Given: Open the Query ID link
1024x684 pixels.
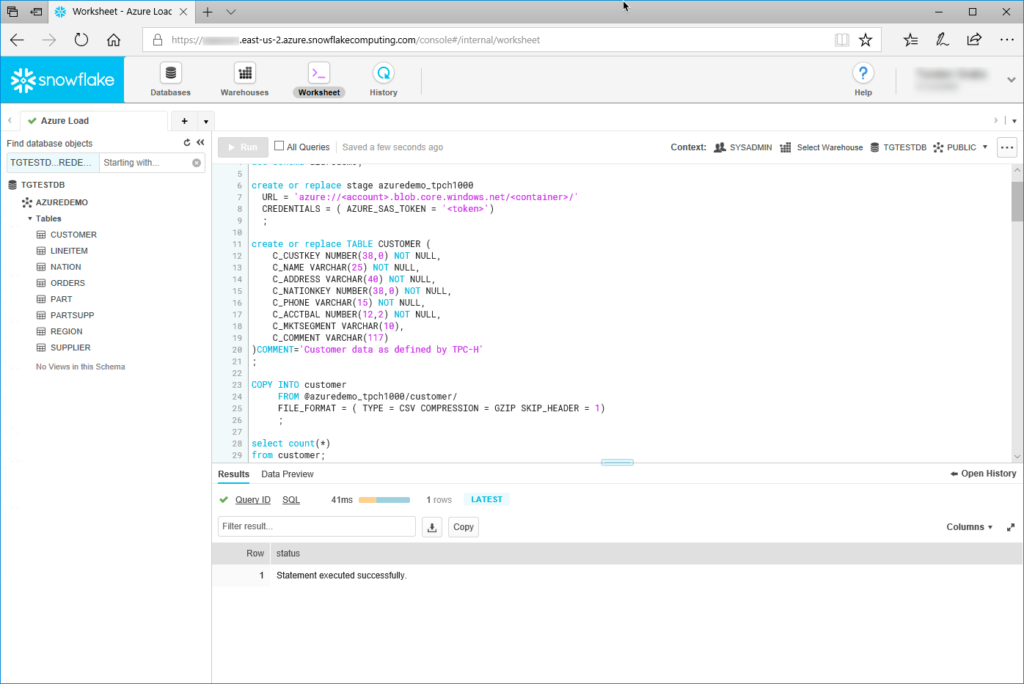Looking at the screenshot, I should tap(252, 499).
